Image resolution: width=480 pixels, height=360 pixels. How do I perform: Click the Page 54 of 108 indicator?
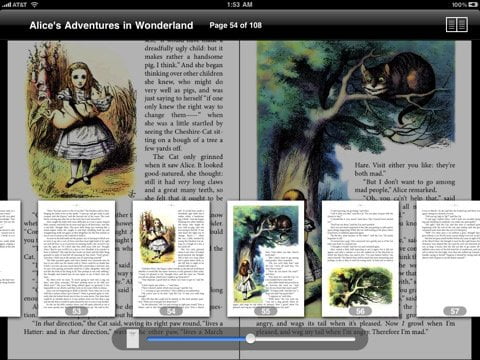tap(235, 25)
